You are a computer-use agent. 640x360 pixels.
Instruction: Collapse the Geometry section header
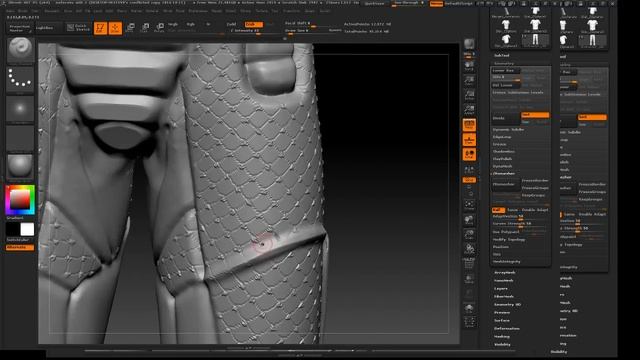pyautogui.click(x=504, y=64)
